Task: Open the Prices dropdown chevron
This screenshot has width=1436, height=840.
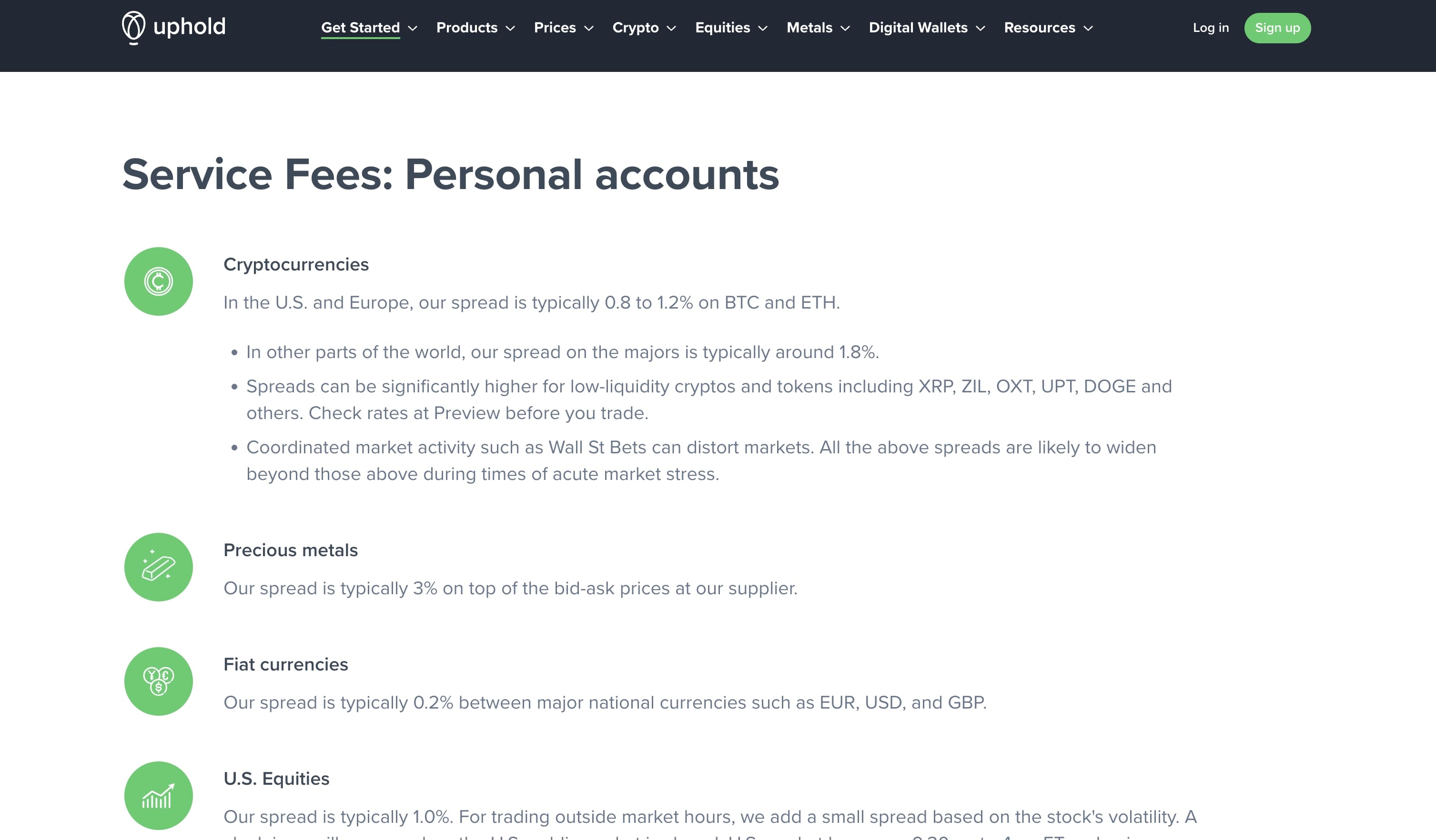Action: pyautogui.click(x=589, y=28)
